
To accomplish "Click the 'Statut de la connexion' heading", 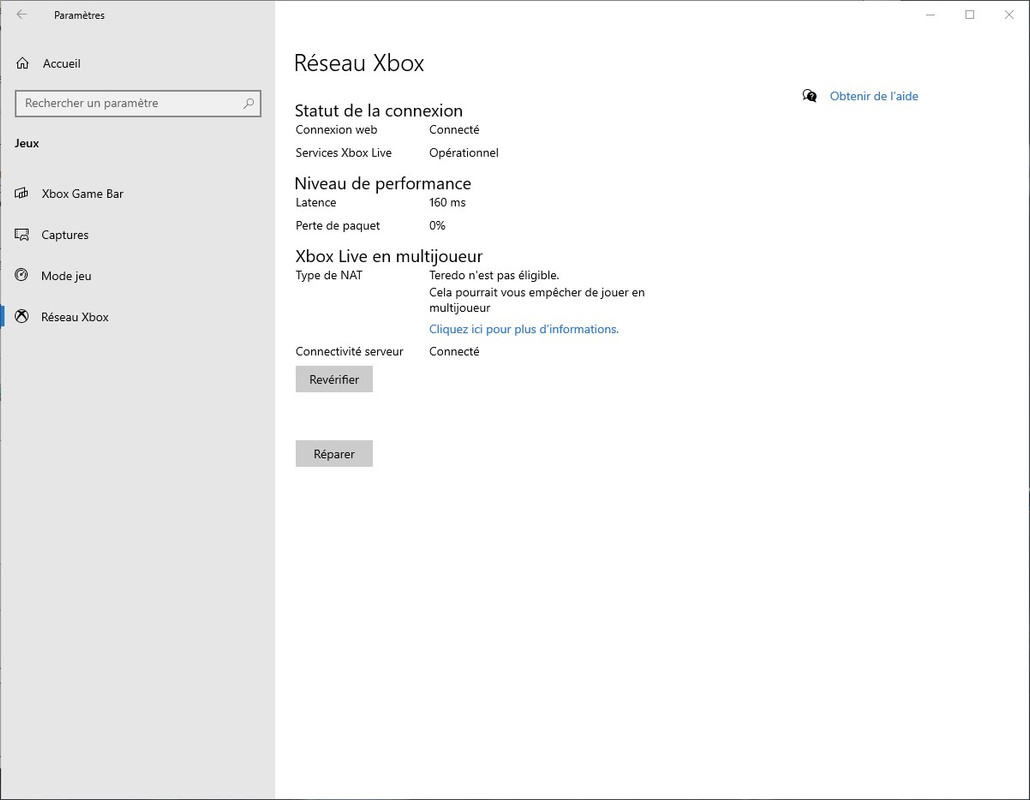I will (378, 110).
